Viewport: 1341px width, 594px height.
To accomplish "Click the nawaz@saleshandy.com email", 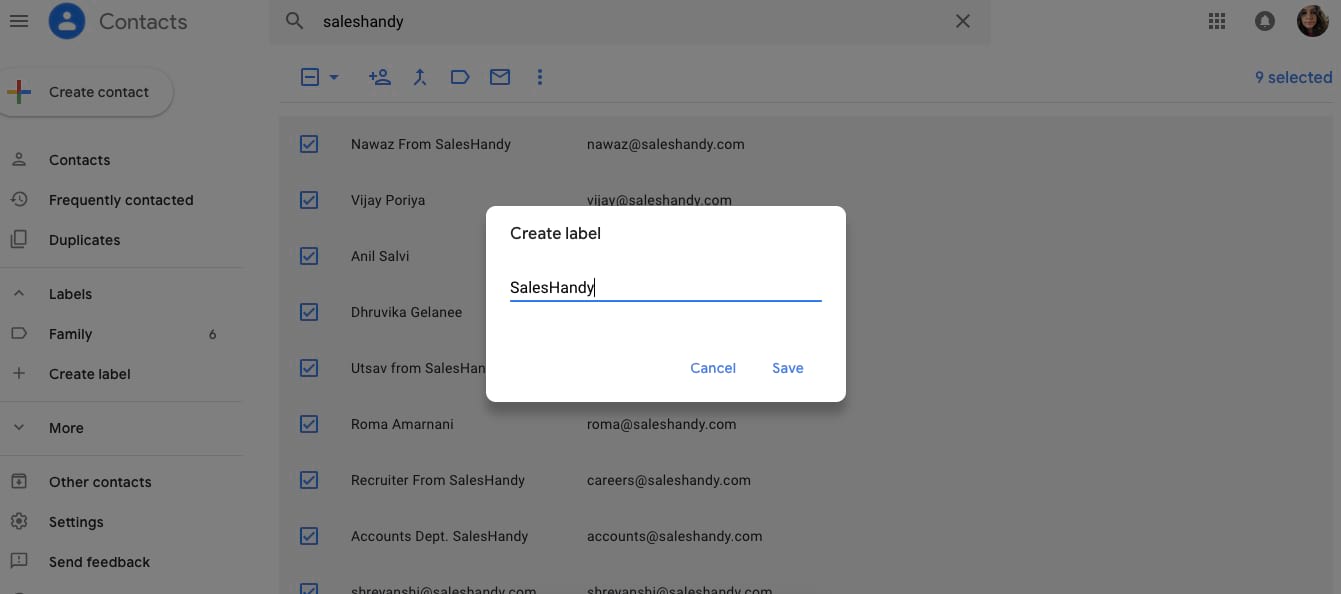I will (666, 144).
